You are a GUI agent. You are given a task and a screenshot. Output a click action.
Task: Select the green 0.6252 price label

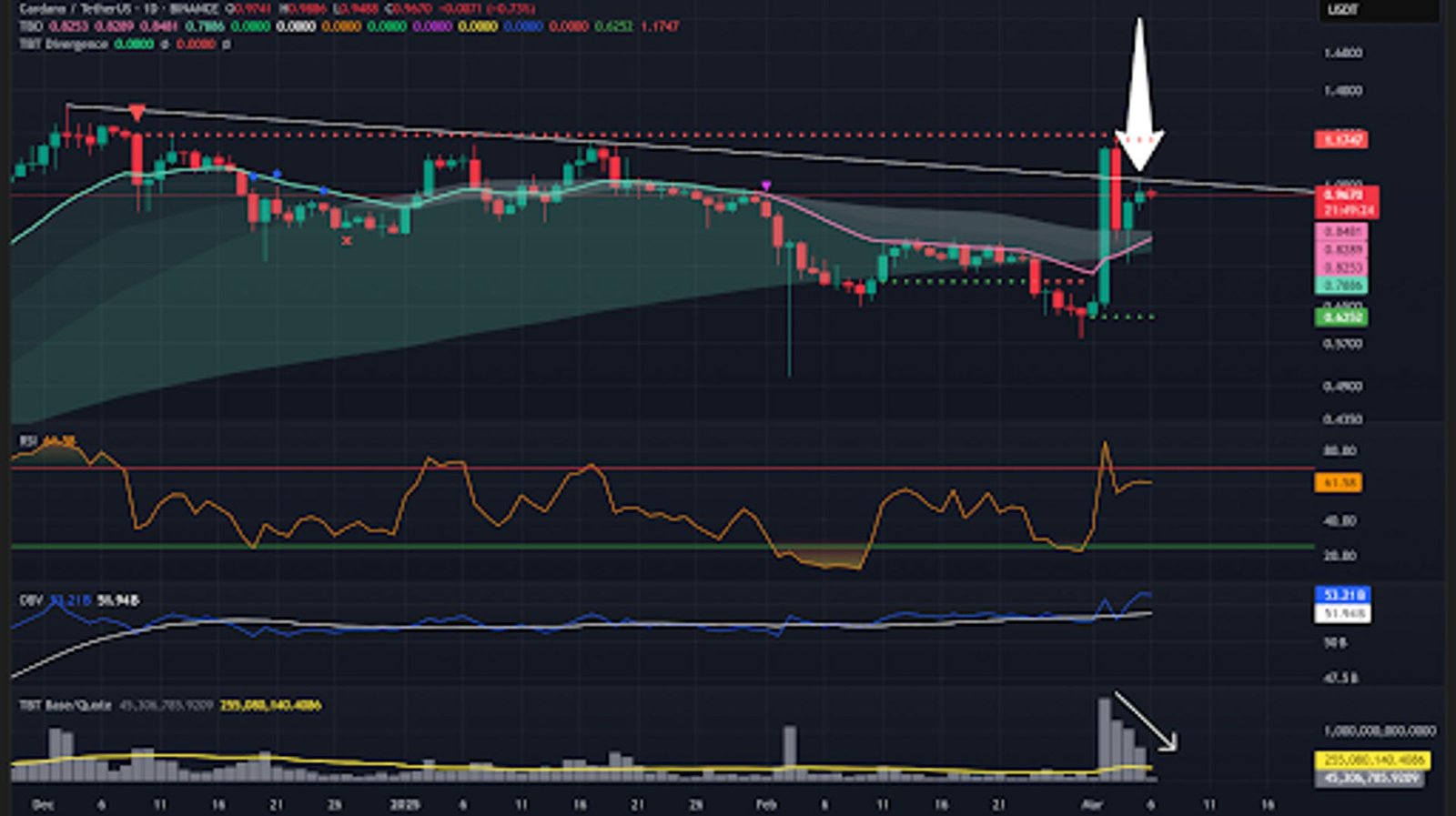1341,317
